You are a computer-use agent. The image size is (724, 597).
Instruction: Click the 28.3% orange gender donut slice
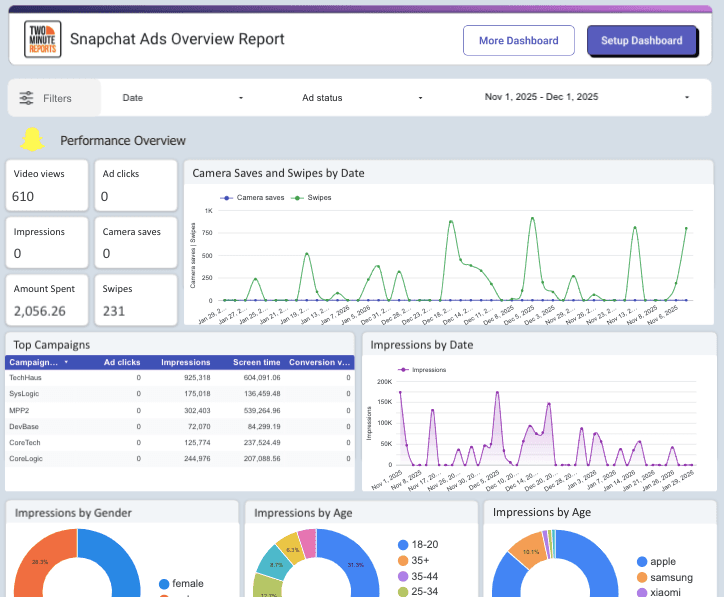(x=40, y=561)
